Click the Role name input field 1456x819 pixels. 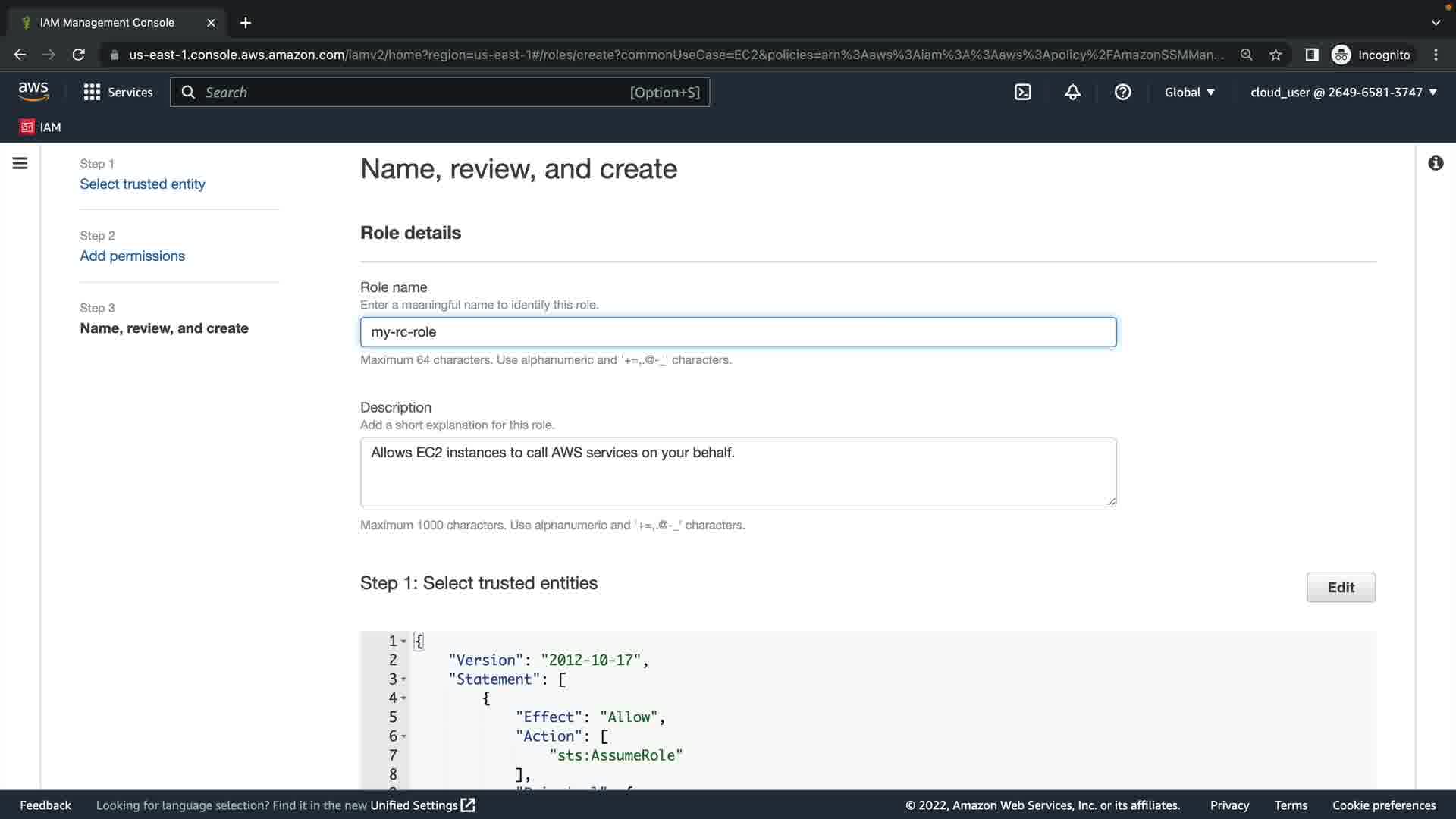(737, 332)
